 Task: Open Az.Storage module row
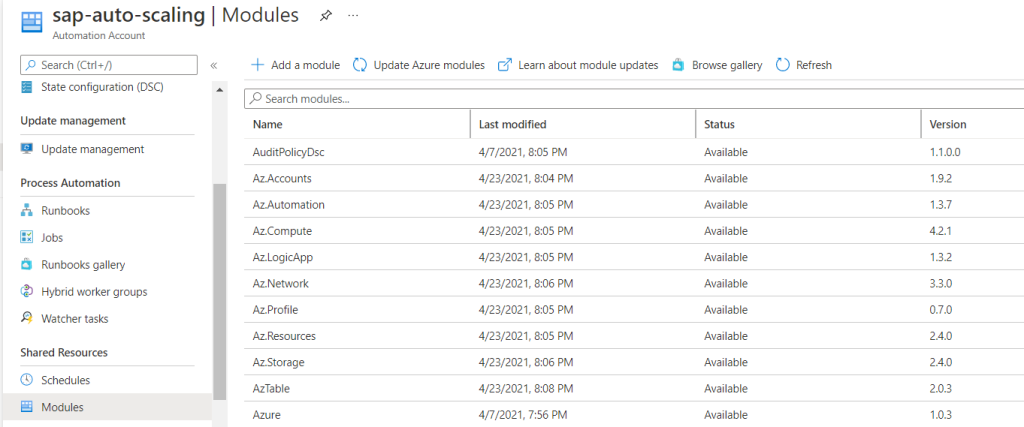click(633, 362)
